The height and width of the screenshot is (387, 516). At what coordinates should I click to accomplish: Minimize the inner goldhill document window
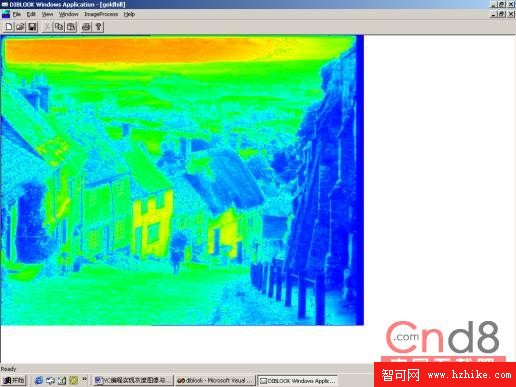click(494, 14)
